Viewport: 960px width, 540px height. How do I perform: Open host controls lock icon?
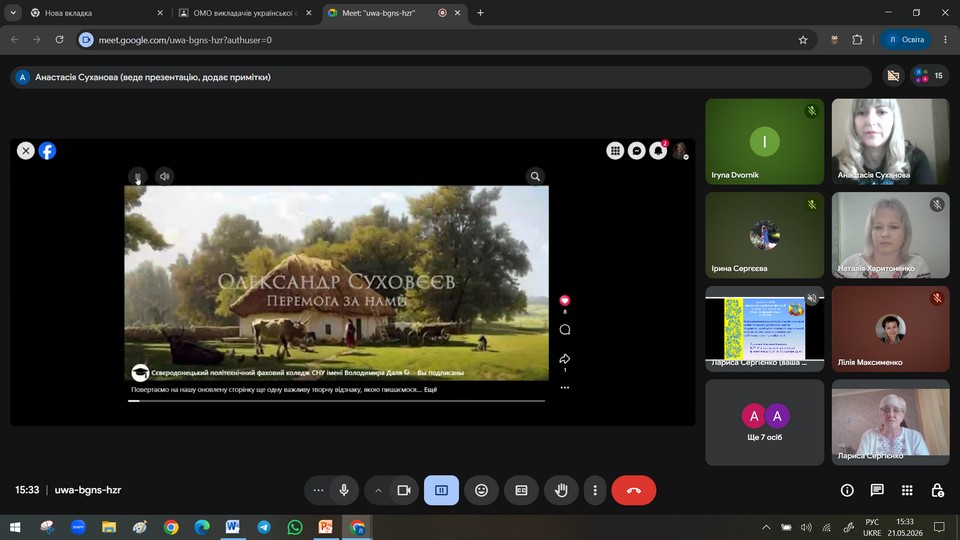tap(937, 490)
